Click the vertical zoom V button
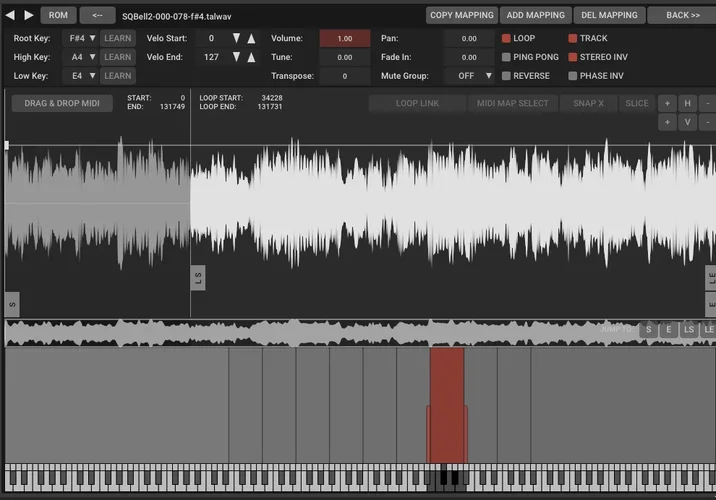Image resolution: width=716 pixels, height=500 pixels. click(x=687, y=122)
